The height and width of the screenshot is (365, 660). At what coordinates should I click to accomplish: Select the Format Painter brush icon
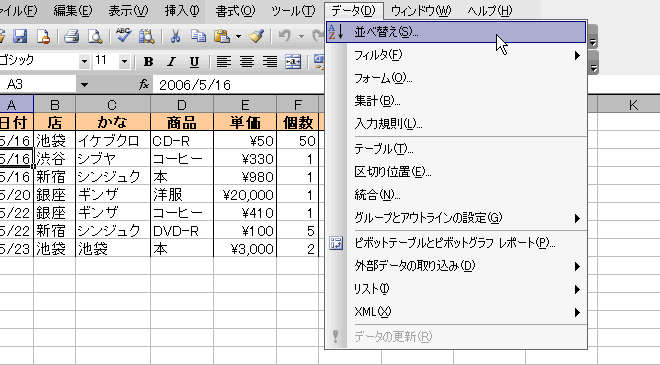(256, 36)
